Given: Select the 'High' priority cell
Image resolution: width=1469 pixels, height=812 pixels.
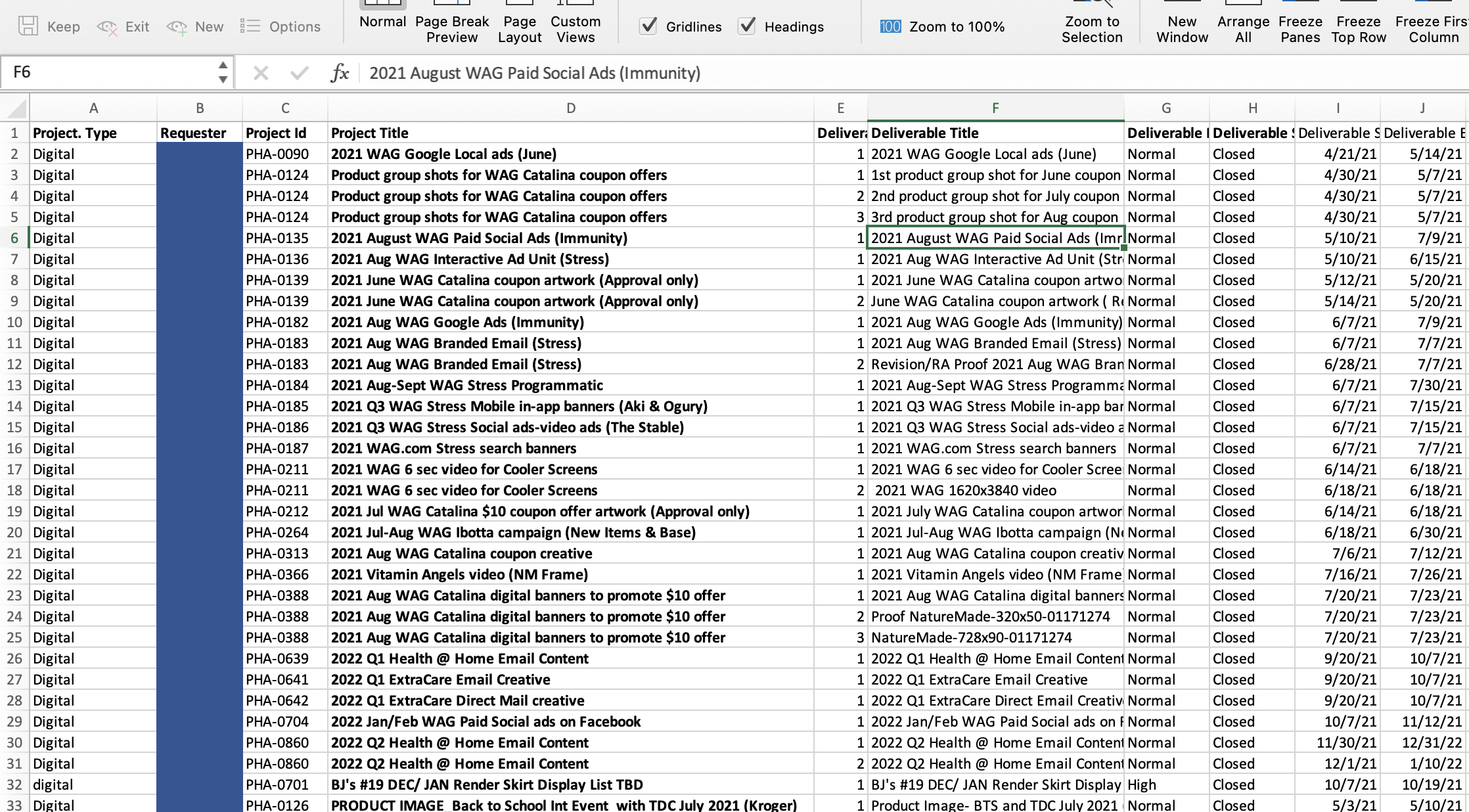Looking at the screenshot, I should [1166, 784].
